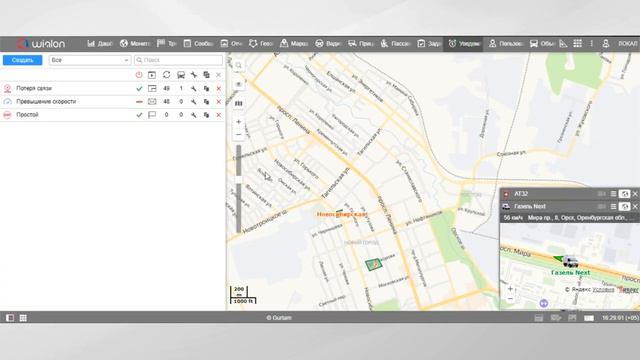
Task: Open the apps grid menu in top bar
Action: (578, 43)
